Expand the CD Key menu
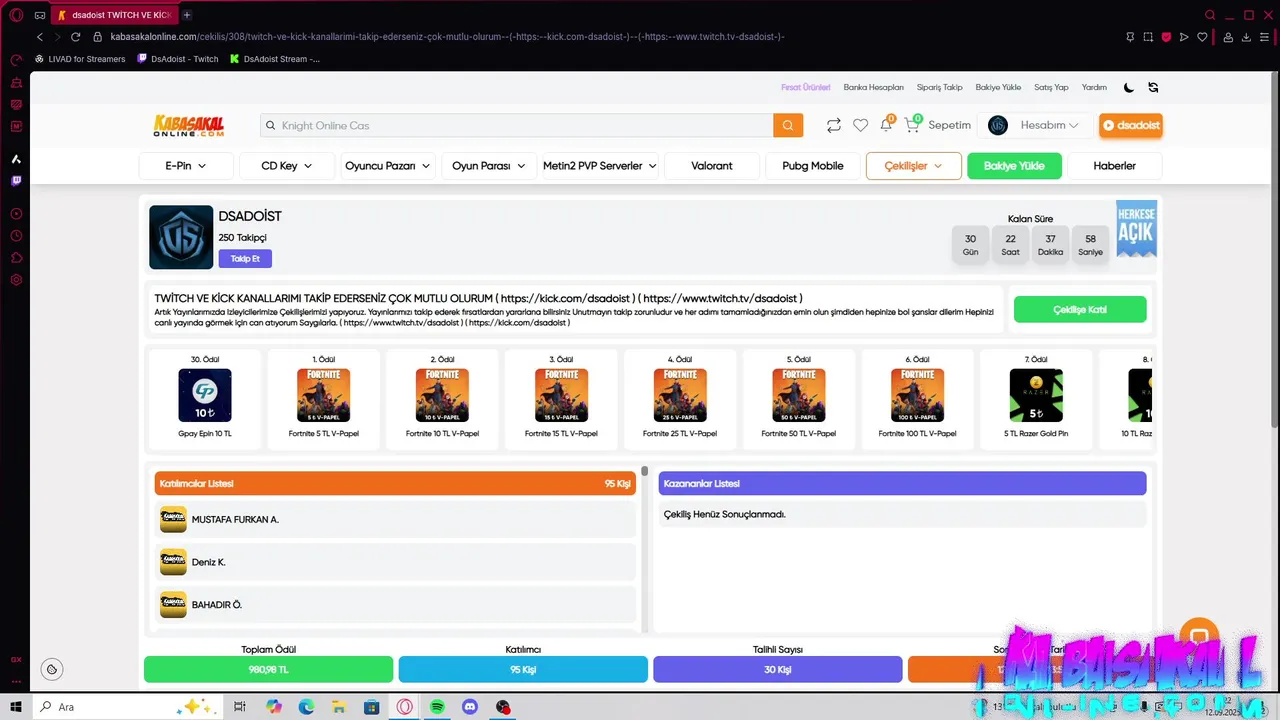Image resolution: width=1280 pixels, height=720 pixels. tap(286, 166)
